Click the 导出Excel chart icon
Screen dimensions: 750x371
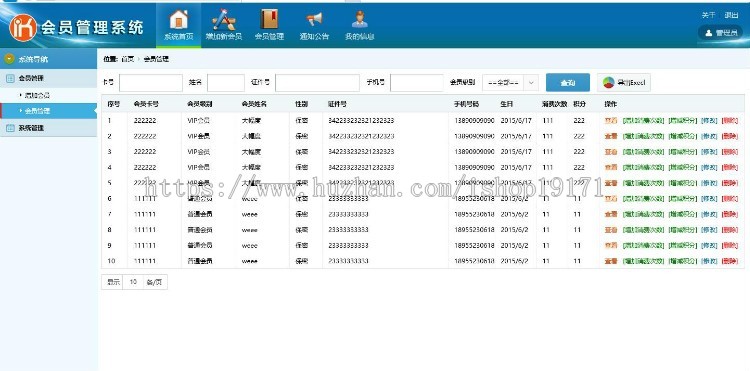pyautogui.click(x=608, y=83)
